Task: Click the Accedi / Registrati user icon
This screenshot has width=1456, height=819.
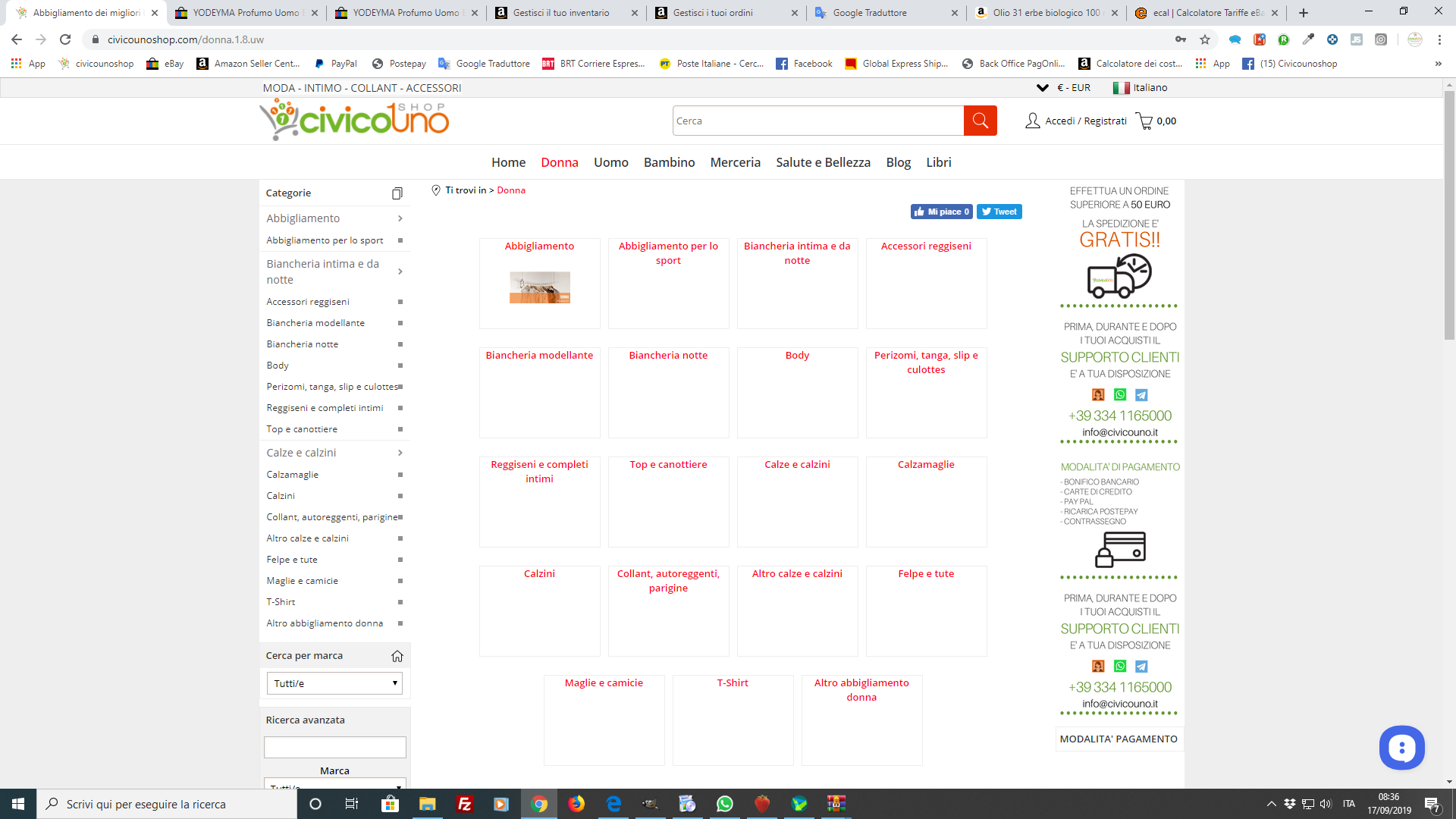Action: point(1032,121)
